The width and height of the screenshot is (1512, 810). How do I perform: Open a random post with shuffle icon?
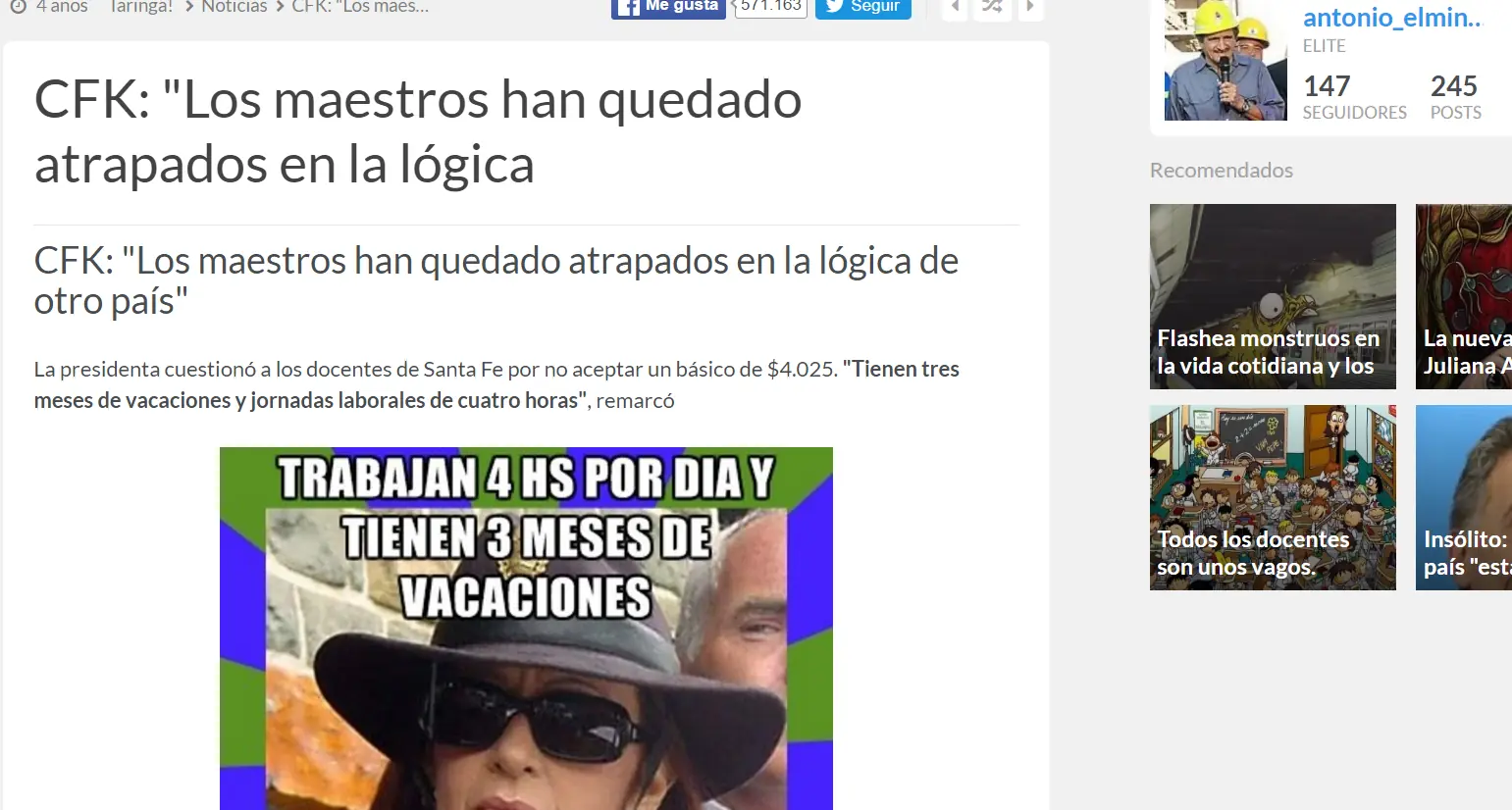click(x=992, y=8)
